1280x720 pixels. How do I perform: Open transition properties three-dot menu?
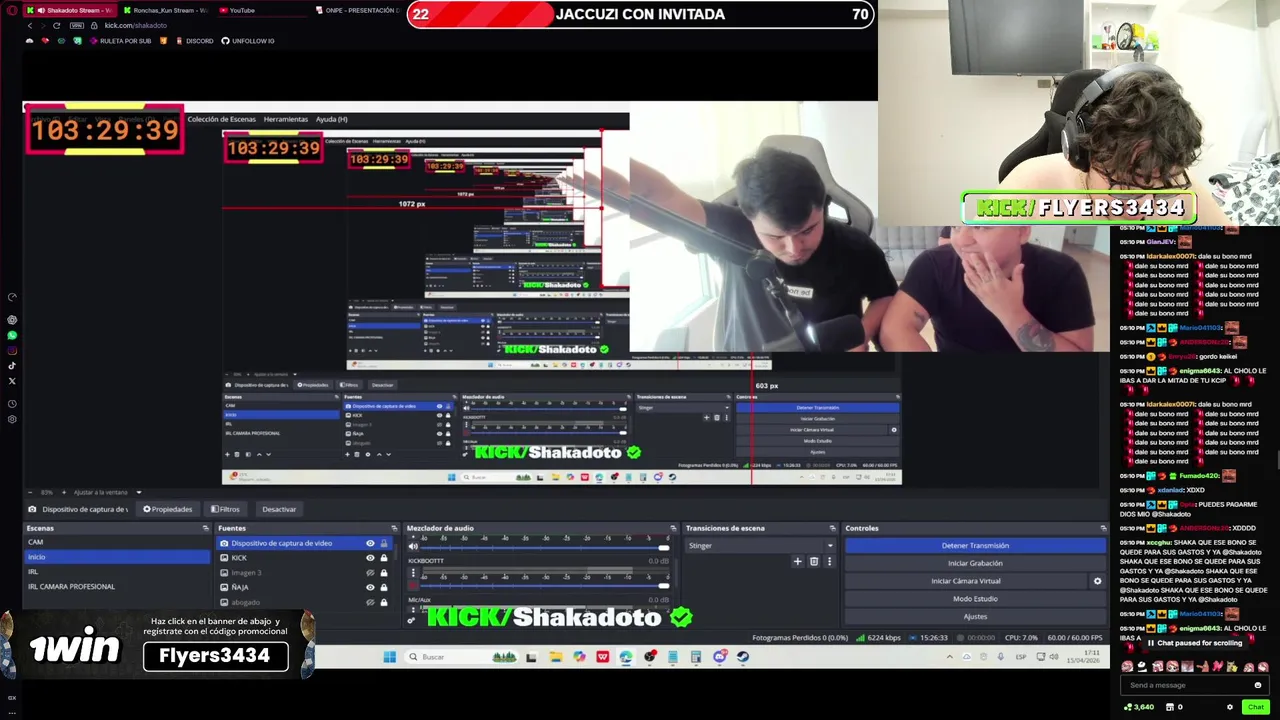point(829,562)
